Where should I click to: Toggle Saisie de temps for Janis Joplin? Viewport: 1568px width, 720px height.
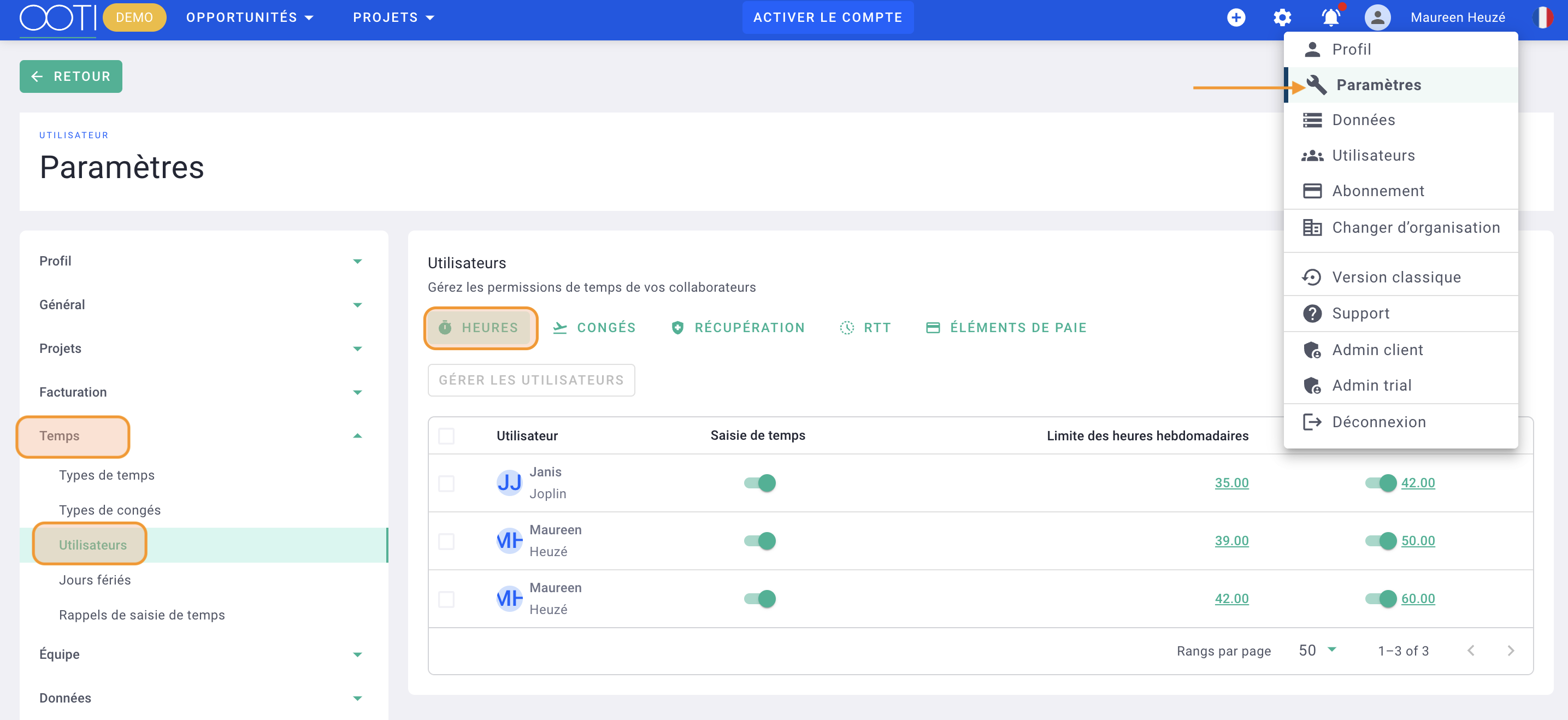pyautogui.click(x=759, y=483)
